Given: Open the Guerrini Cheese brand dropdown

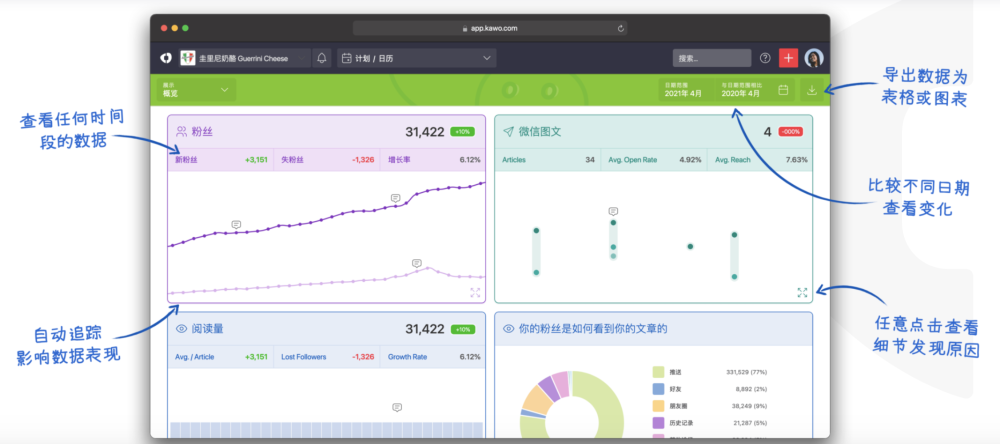Looking at the screenshot, I should pos(244,58).
